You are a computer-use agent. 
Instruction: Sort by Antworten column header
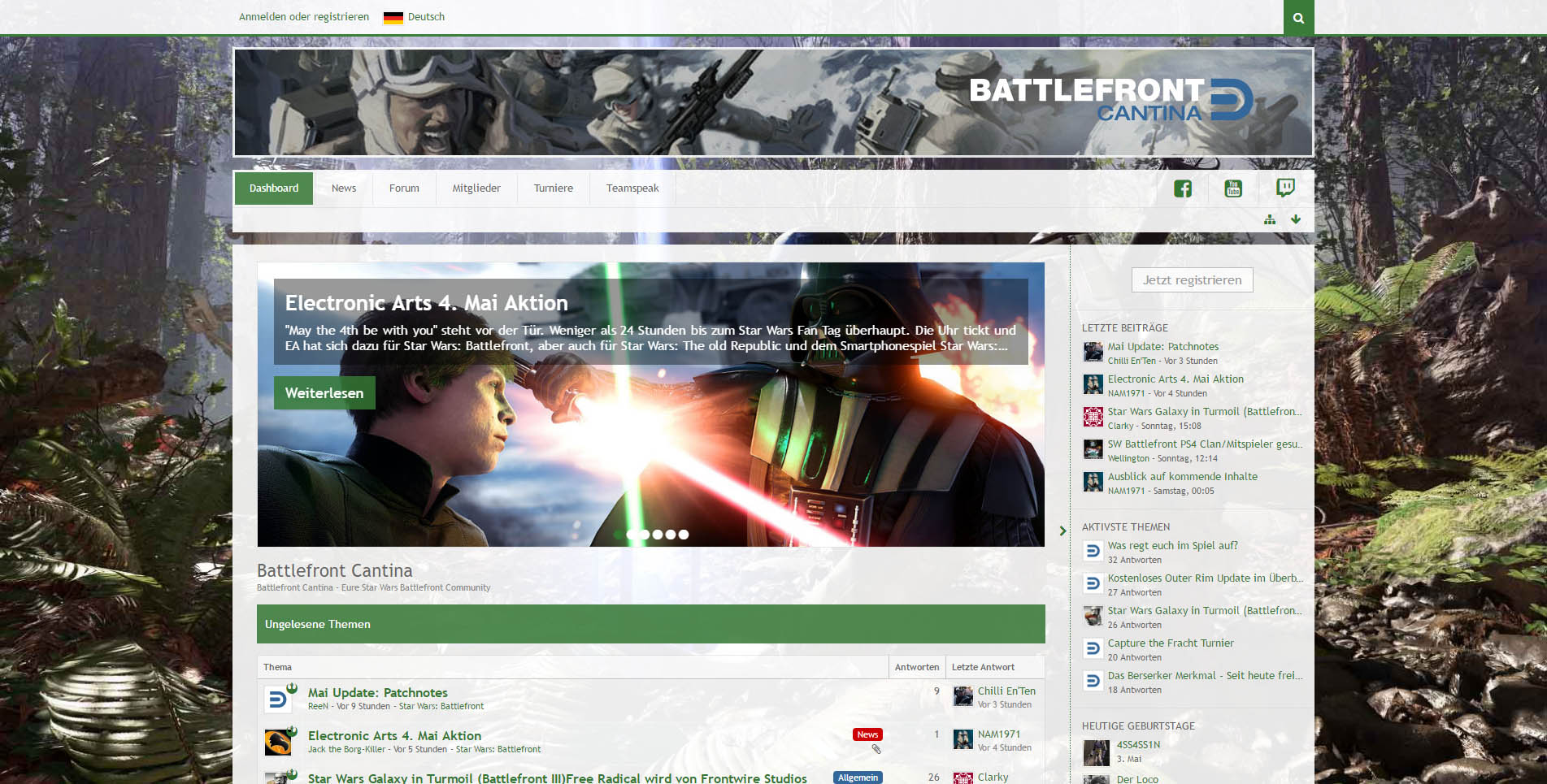[x=917, y=667]
